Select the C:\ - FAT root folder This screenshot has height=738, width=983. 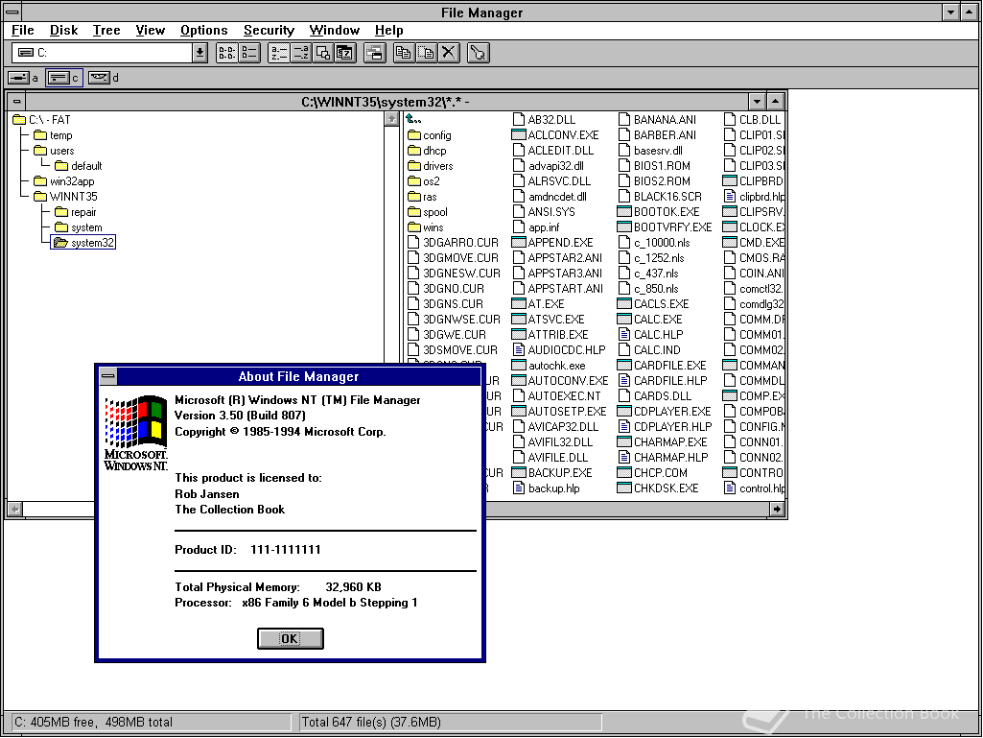[42, 120]
